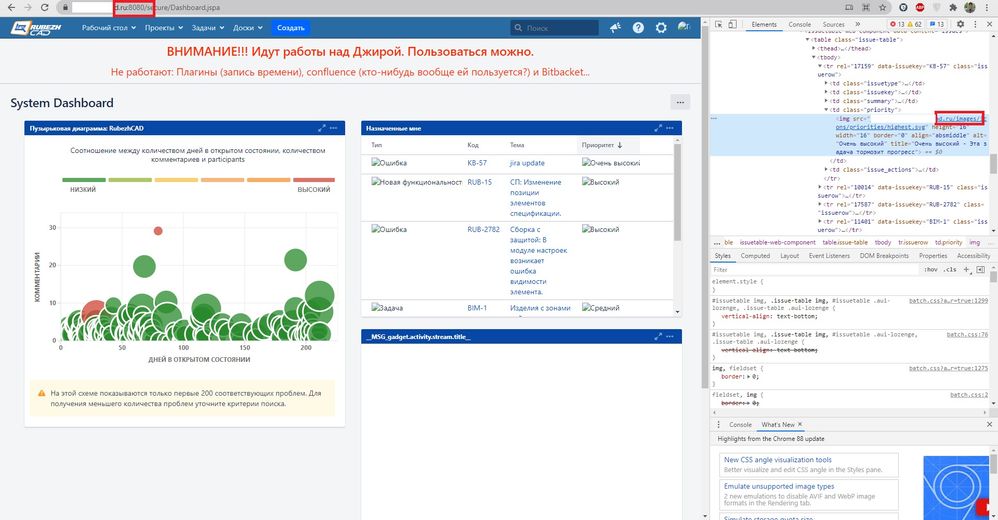Open DevTools customize three-dot menu
Image resolution: width=998 pixels, height=520 pixels.
pyautogui.click(x=975, y=24)
